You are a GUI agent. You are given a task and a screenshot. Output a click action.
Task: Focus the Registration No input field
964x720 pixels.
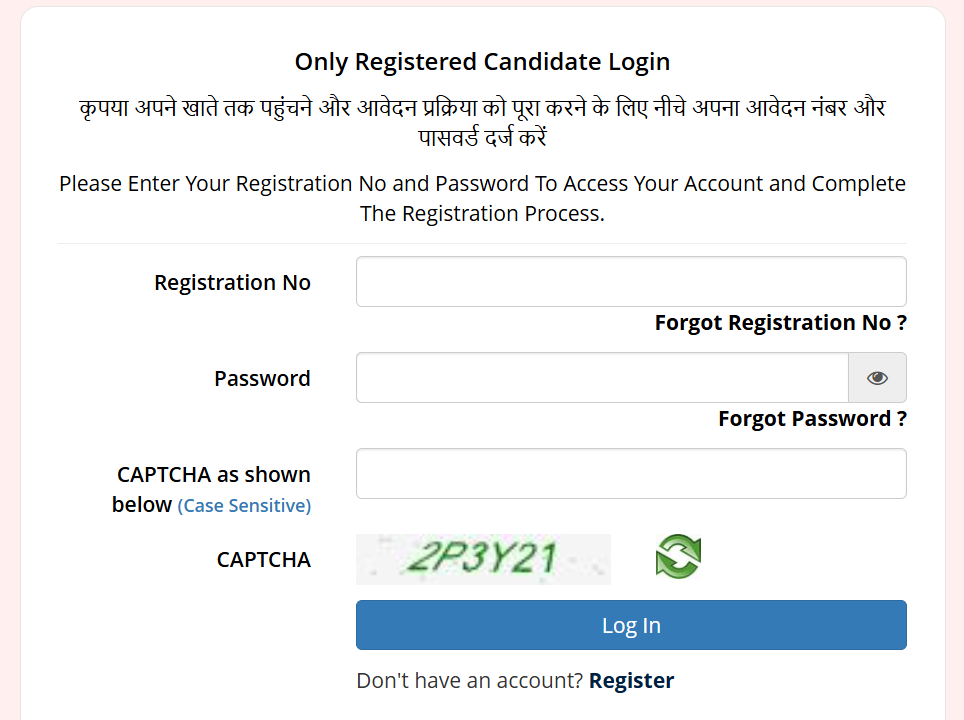(x=630, y=282)
